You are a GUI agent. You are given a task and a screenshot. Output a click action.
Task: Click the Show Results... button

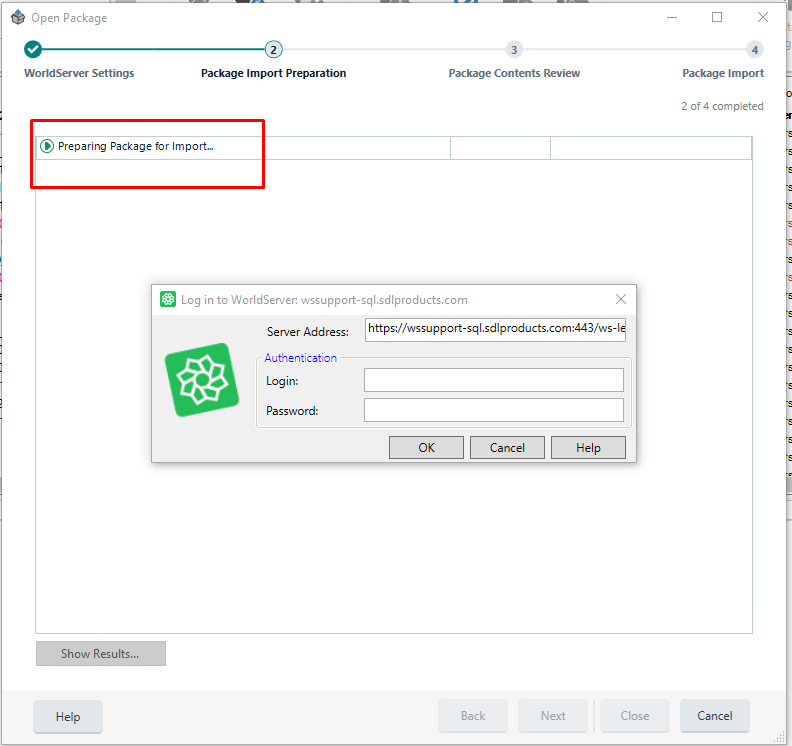click(x=100, y=654)
